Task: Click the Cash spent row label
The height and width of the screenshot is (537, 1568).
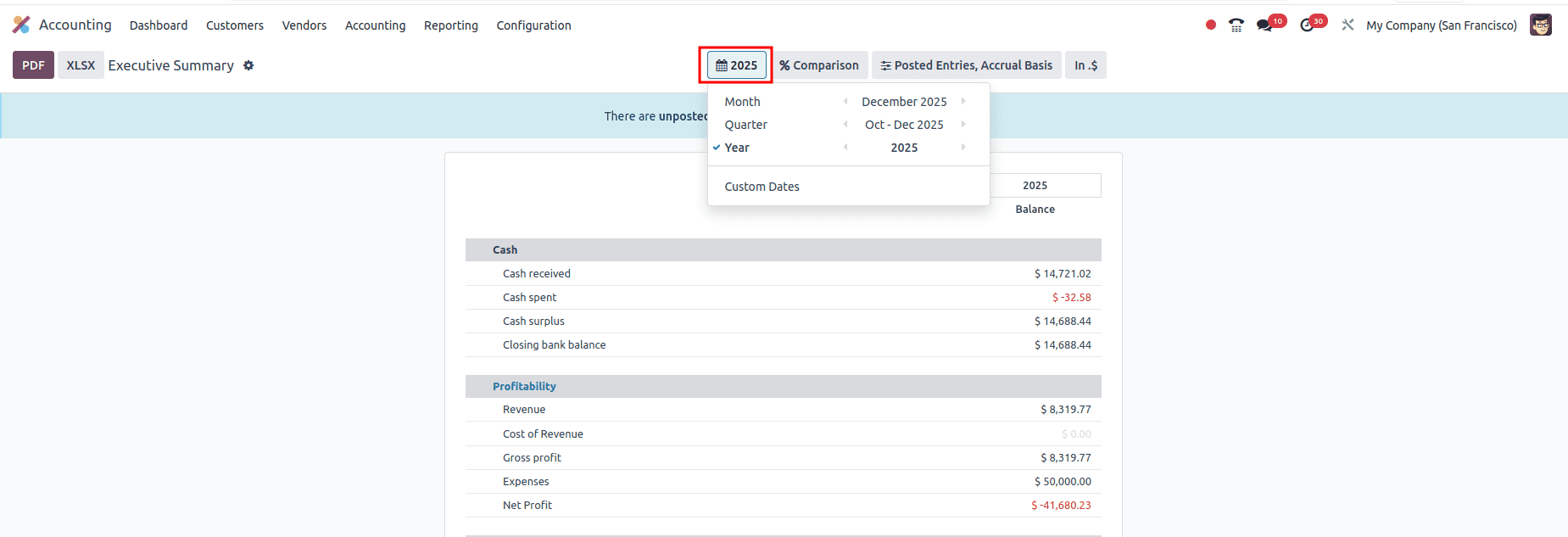Action: point(529,297)
